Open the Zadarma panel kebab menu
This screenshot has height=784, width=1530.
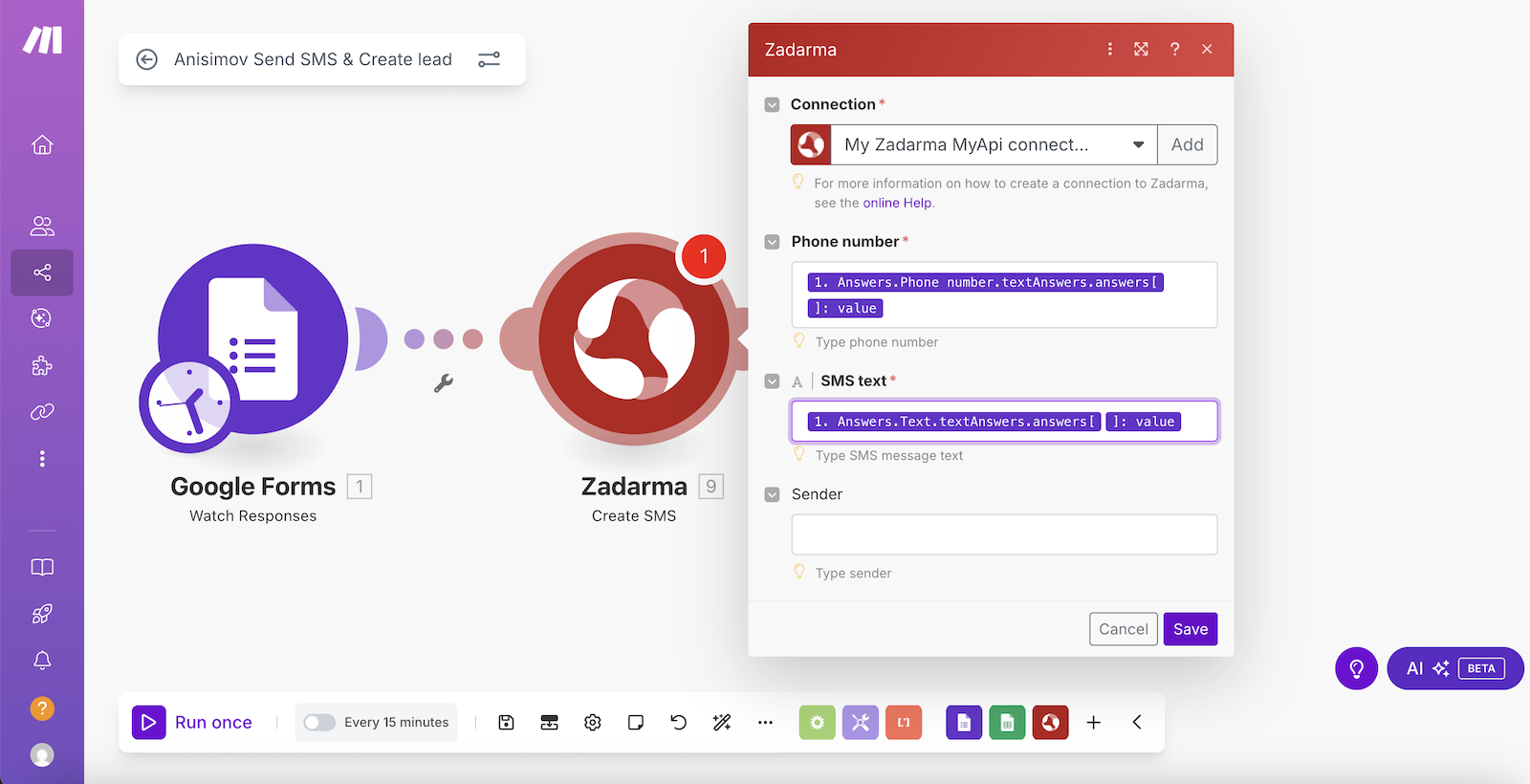(x=1109, y=50)
